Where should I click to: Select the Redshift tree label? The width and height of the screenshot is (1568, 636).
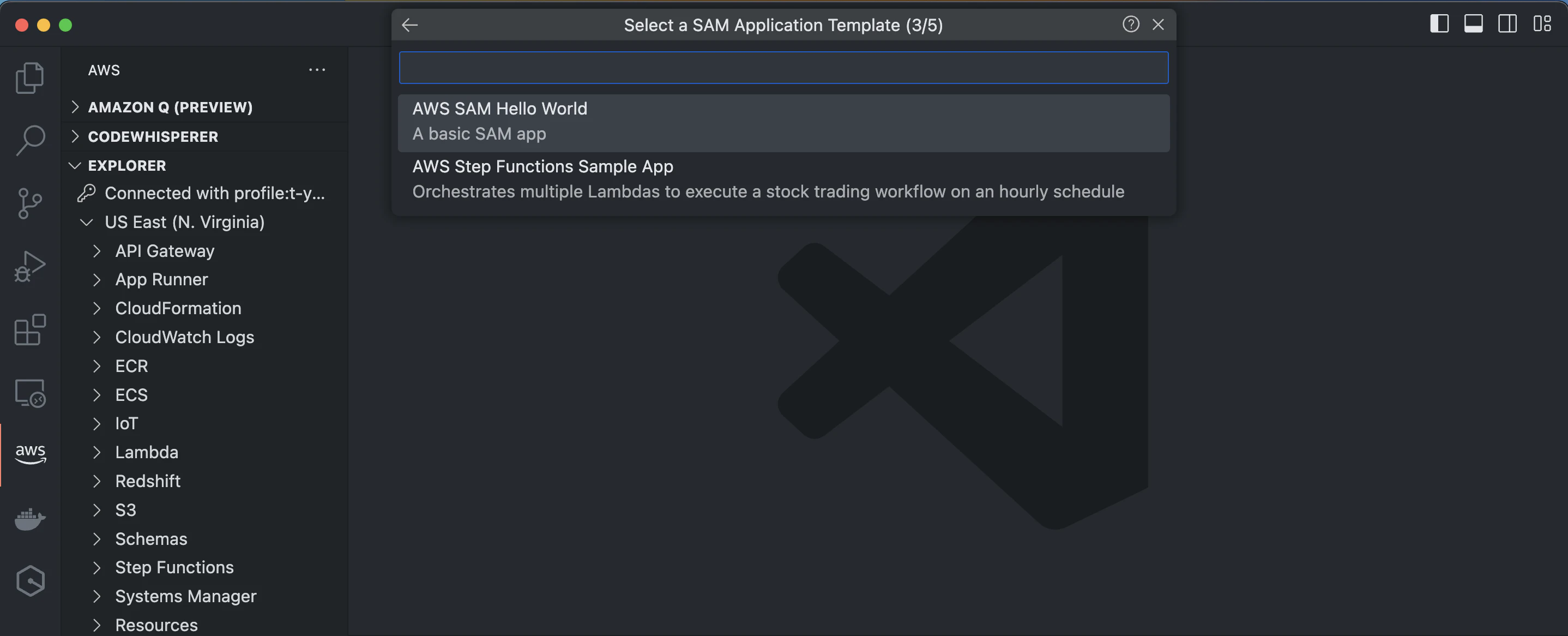(148, 481)
